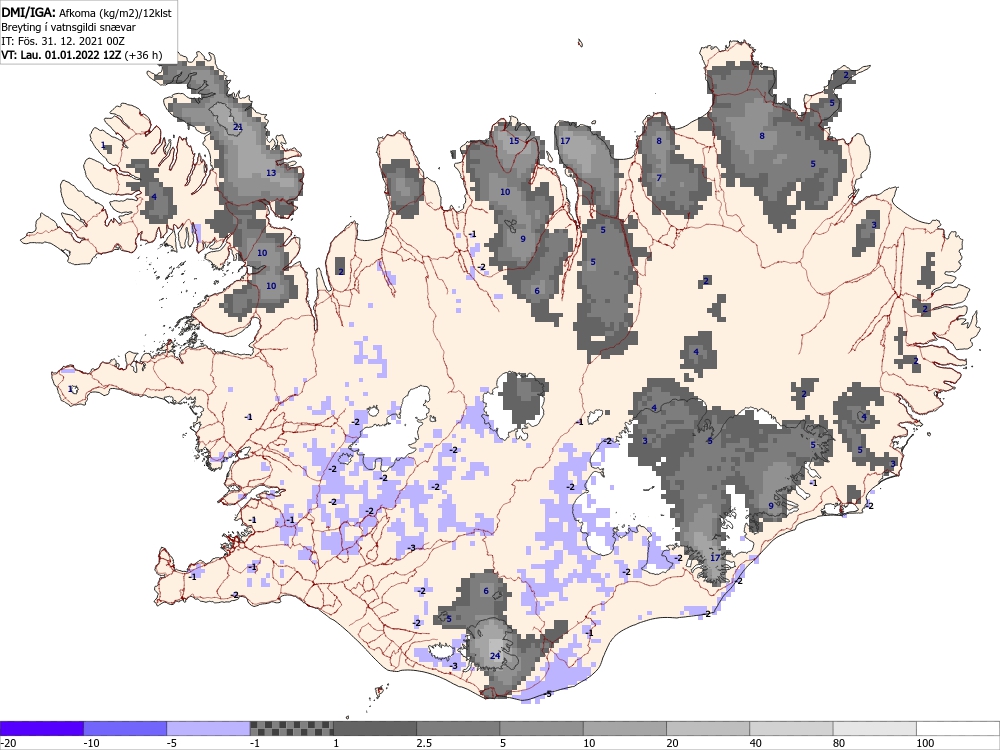Click the medium blue -10 to -5 legend swatch
This screenshot has height=750, width=1000.
point(125,728)
